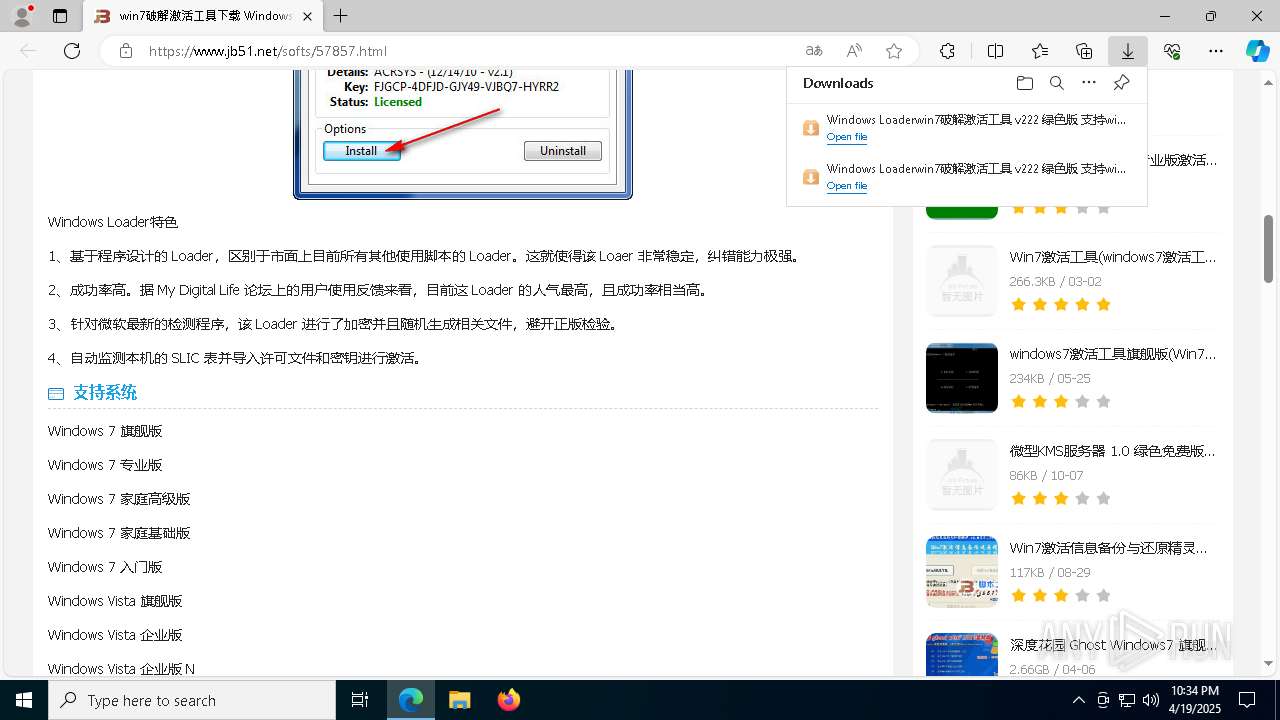1280x720 pixels.
Task: Show hidden system tray icons
Action: tap(1078, 700)
